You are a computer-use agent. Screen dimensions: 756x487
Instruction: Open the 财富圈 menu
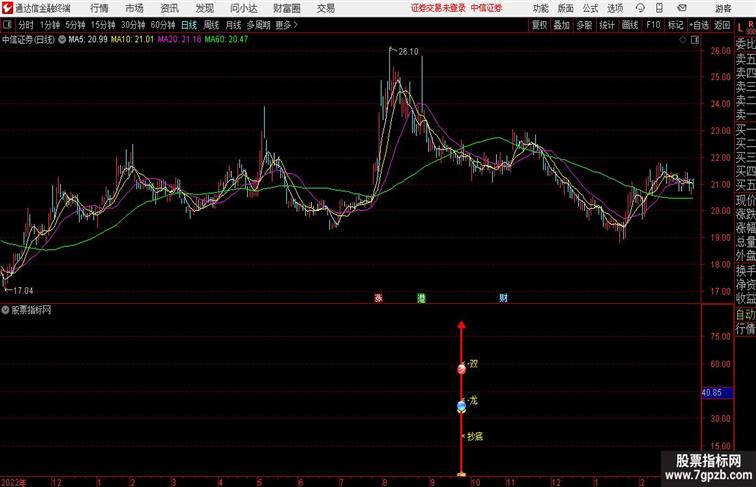tap(286, 8)
